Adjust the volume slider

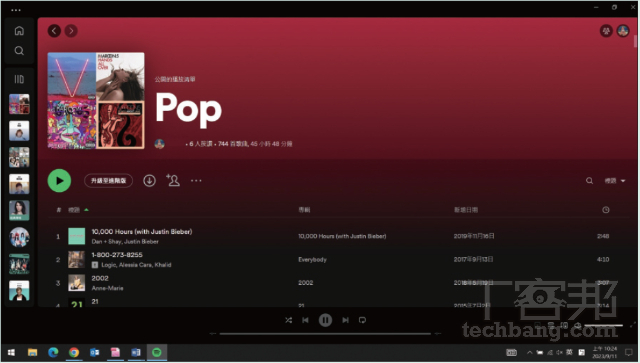click(604, 325)
